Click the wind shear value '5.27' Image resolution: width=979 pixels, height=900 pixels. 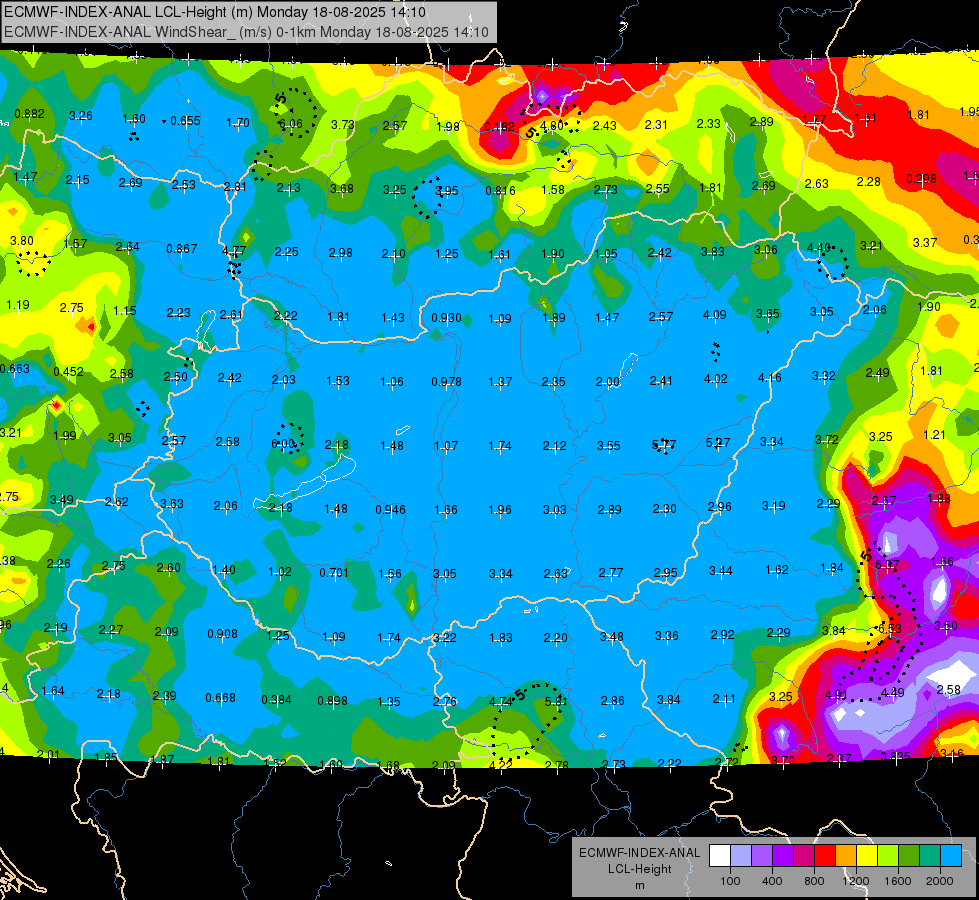[x=718, y=442]
